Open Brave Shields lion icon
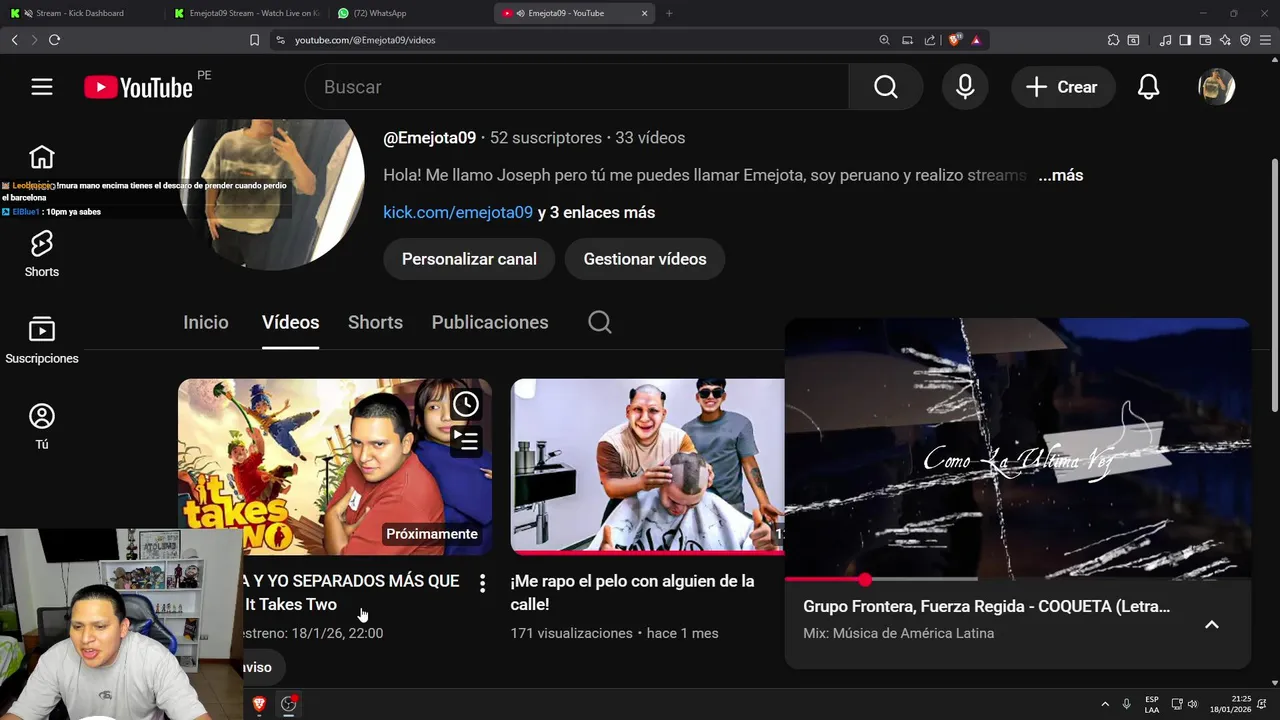 pyautogui.click(x=955, y=40)
